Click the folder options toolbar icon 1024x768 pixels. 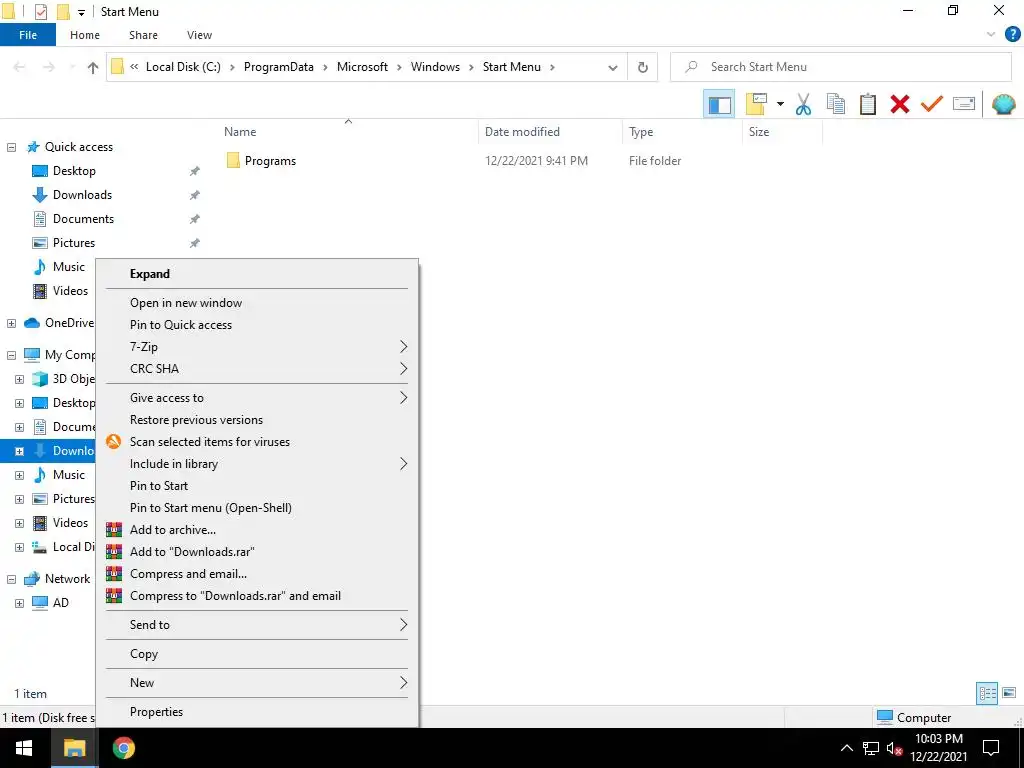pyautogui.click(x=756, y=104)
